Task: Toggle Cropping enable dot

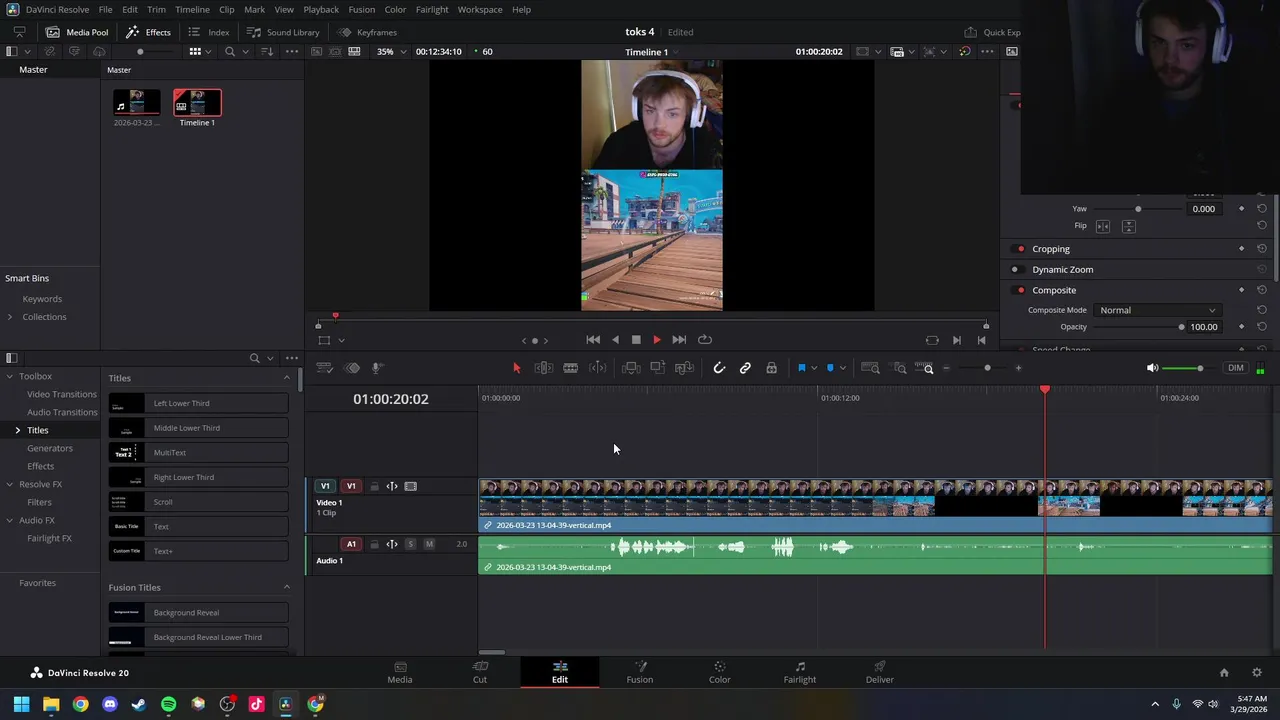Action: click(1020, 249)
